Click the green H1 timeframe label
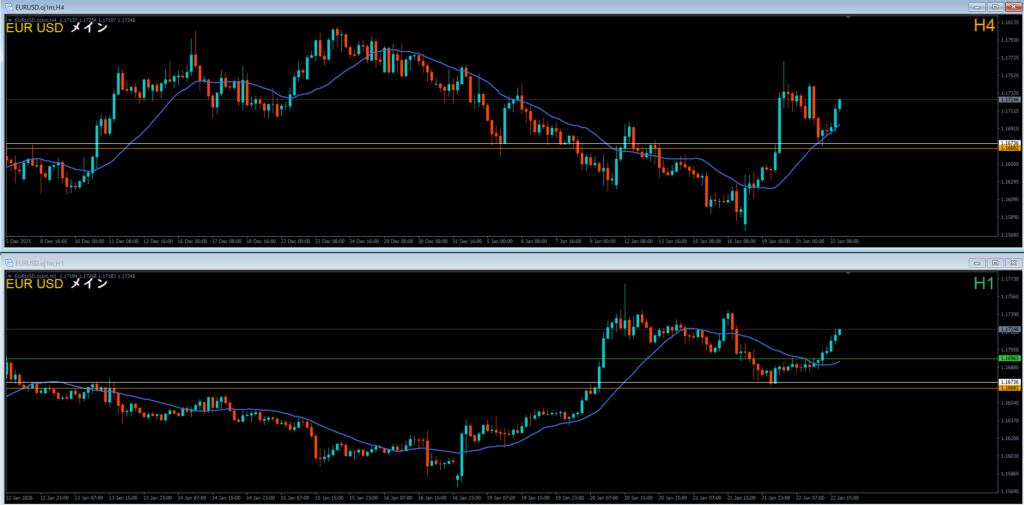The width and height of the screenshot is (1024, 505). 983,283
